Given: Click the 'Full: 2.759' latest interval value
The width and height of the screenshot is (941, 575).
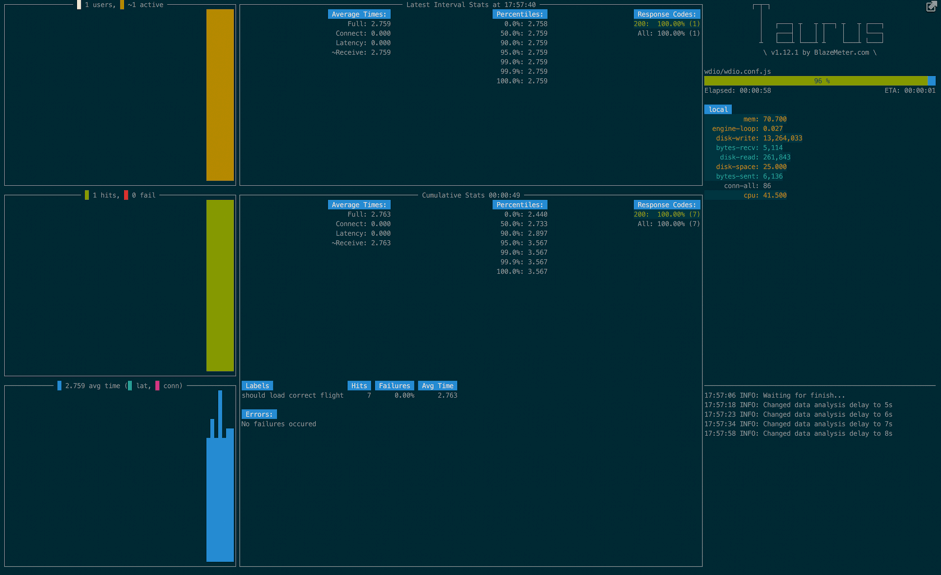Looking at the screenshot, I should (x=368, y=24).
